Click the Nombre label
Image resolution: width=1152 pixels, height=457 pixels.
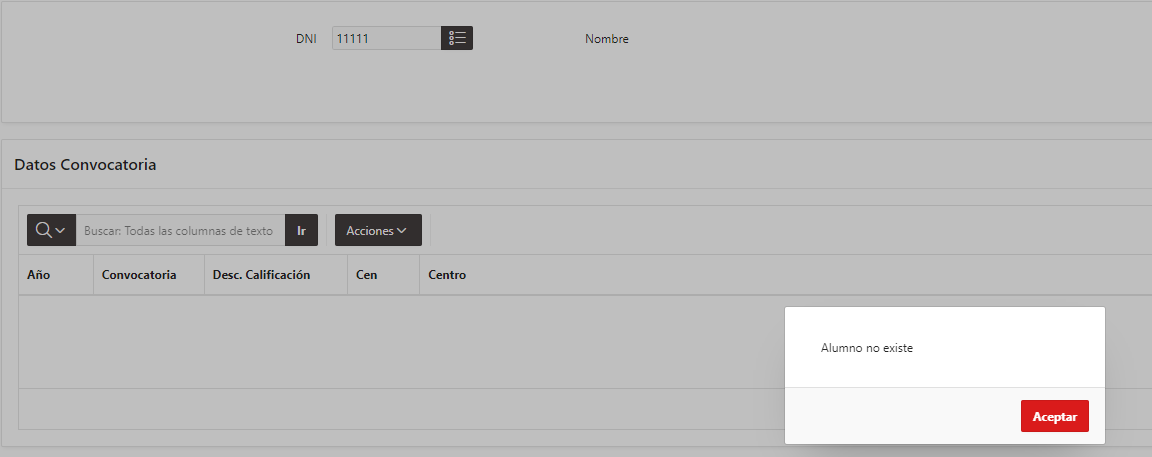[x=607, y=39]
